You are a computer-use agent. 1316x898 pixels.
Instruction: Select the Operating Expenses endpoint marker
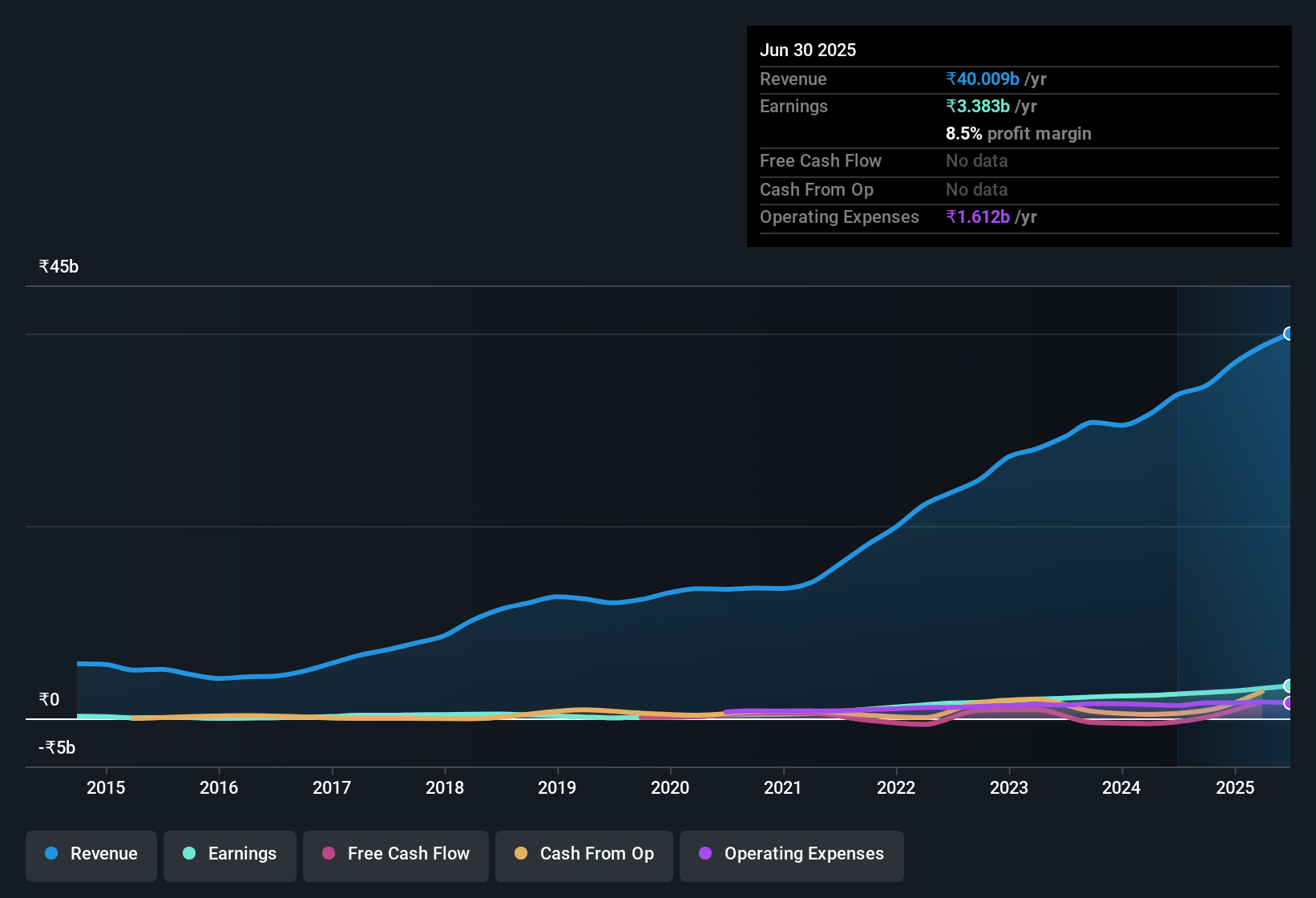pyautogui.click(x=1289, y=703)
